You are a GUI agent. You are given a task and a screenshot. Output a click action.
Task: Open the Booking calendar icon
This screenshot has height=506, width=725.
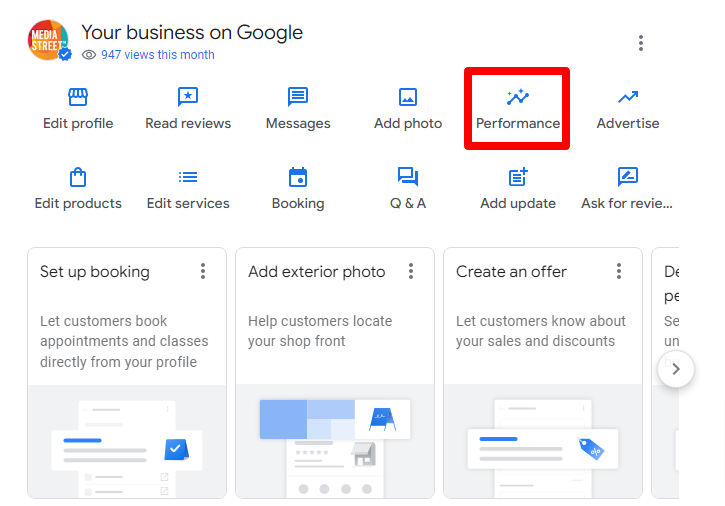[x=298, y=177]
